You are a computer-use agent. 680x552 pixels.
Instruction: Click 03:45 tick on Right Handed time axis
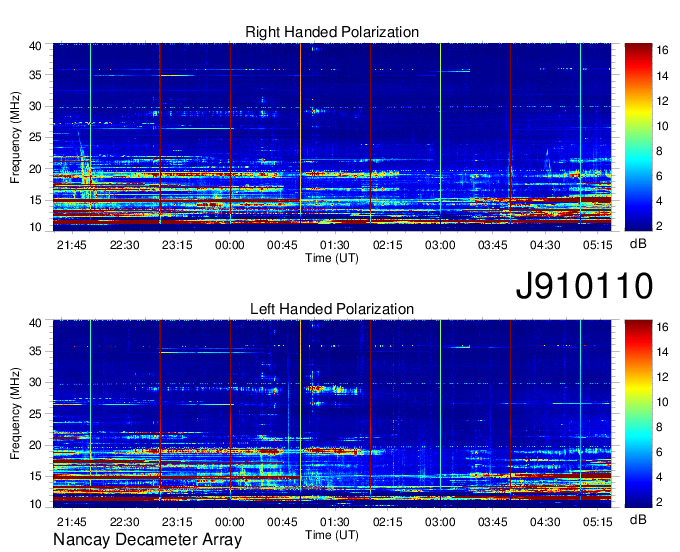pyautogui.click(x=493, y=245)
